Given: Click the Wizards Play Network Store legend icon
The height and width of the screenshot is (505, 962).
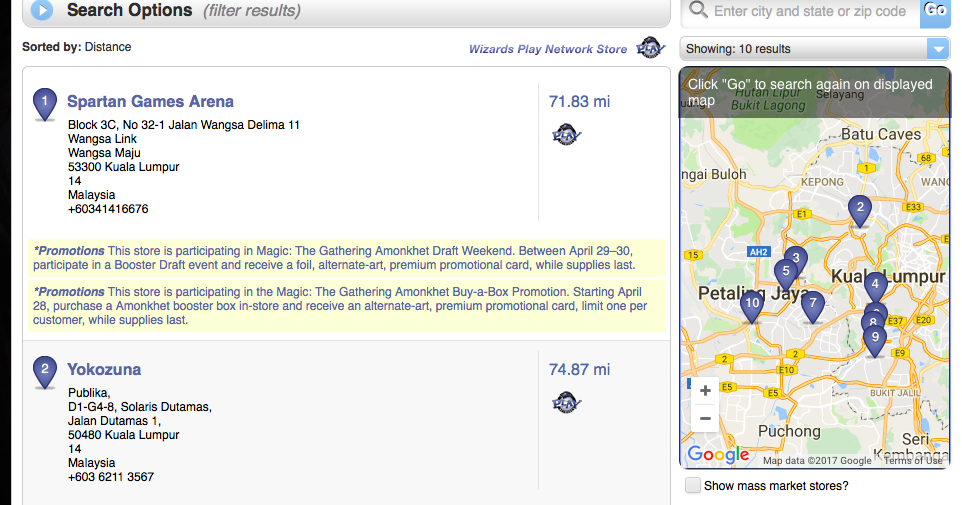Looking at the screenshot, I should (650, 48).
